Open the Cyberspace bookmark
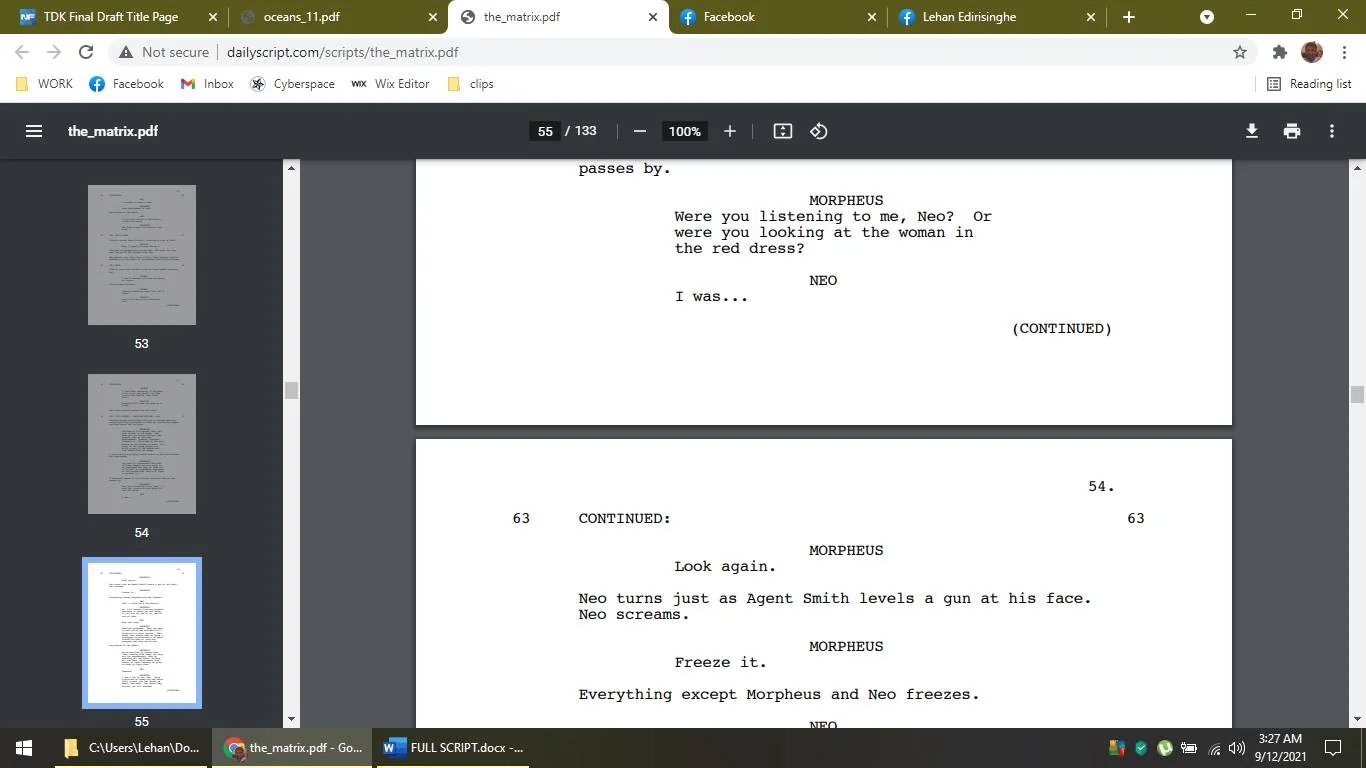The width and height of the screenshot is (1366, 768). 293,84
